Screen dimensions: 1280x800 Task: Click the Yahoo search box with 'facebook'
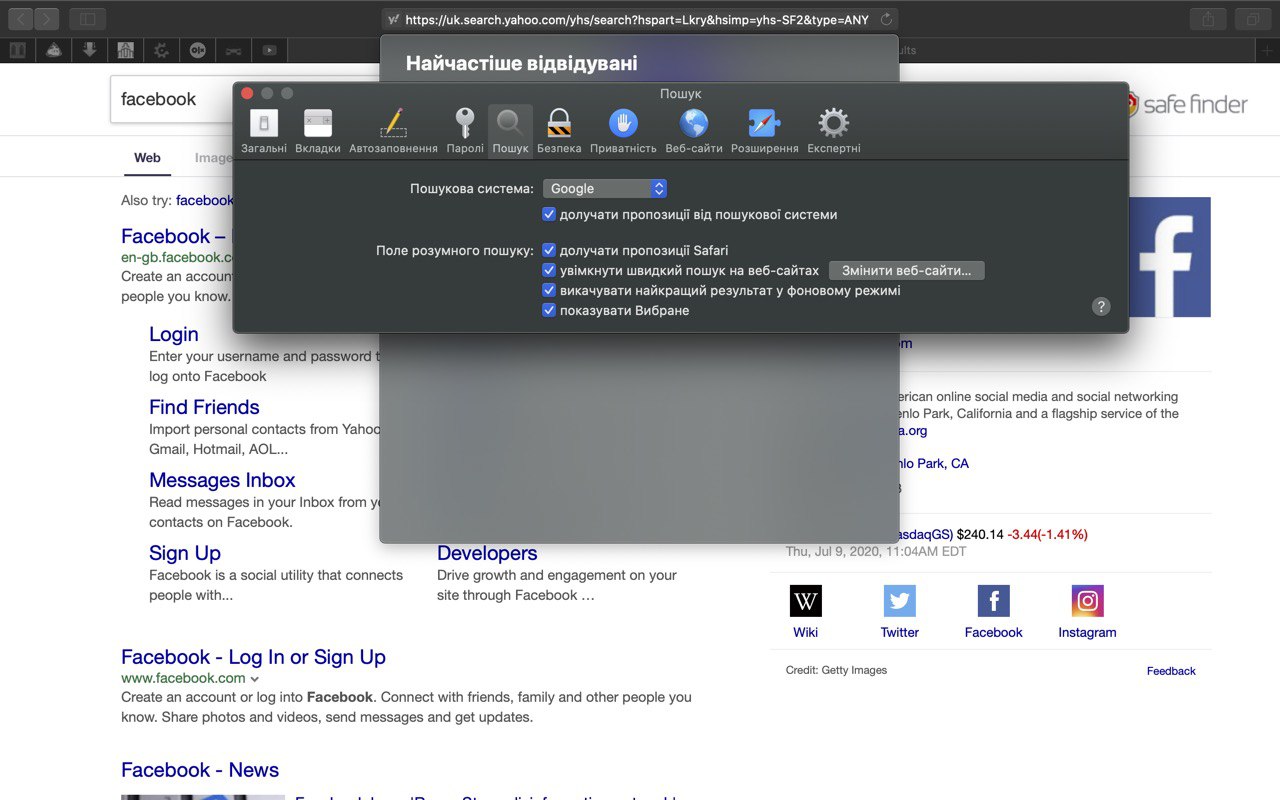pyautogui.click(x=172, y=99)
